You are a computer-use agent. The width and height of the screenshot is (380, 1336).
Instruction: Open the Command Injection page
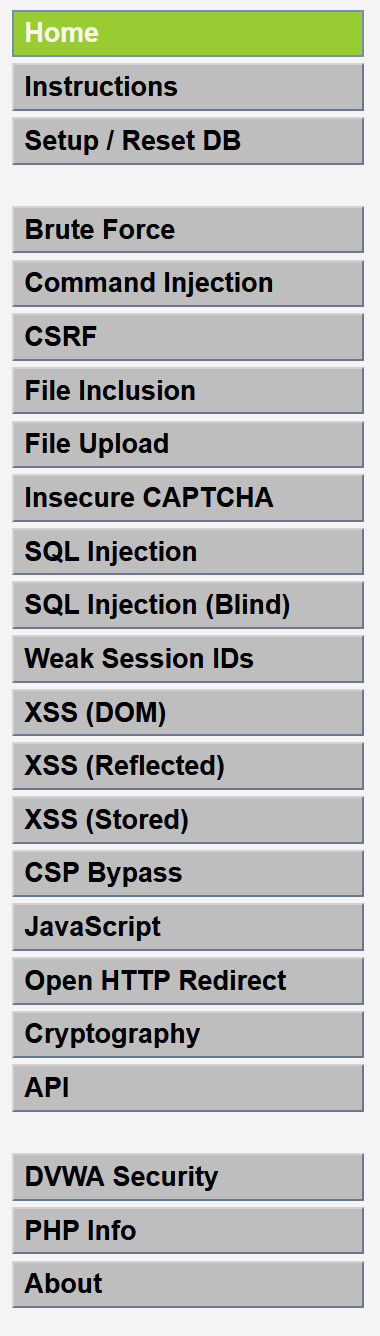188,283
